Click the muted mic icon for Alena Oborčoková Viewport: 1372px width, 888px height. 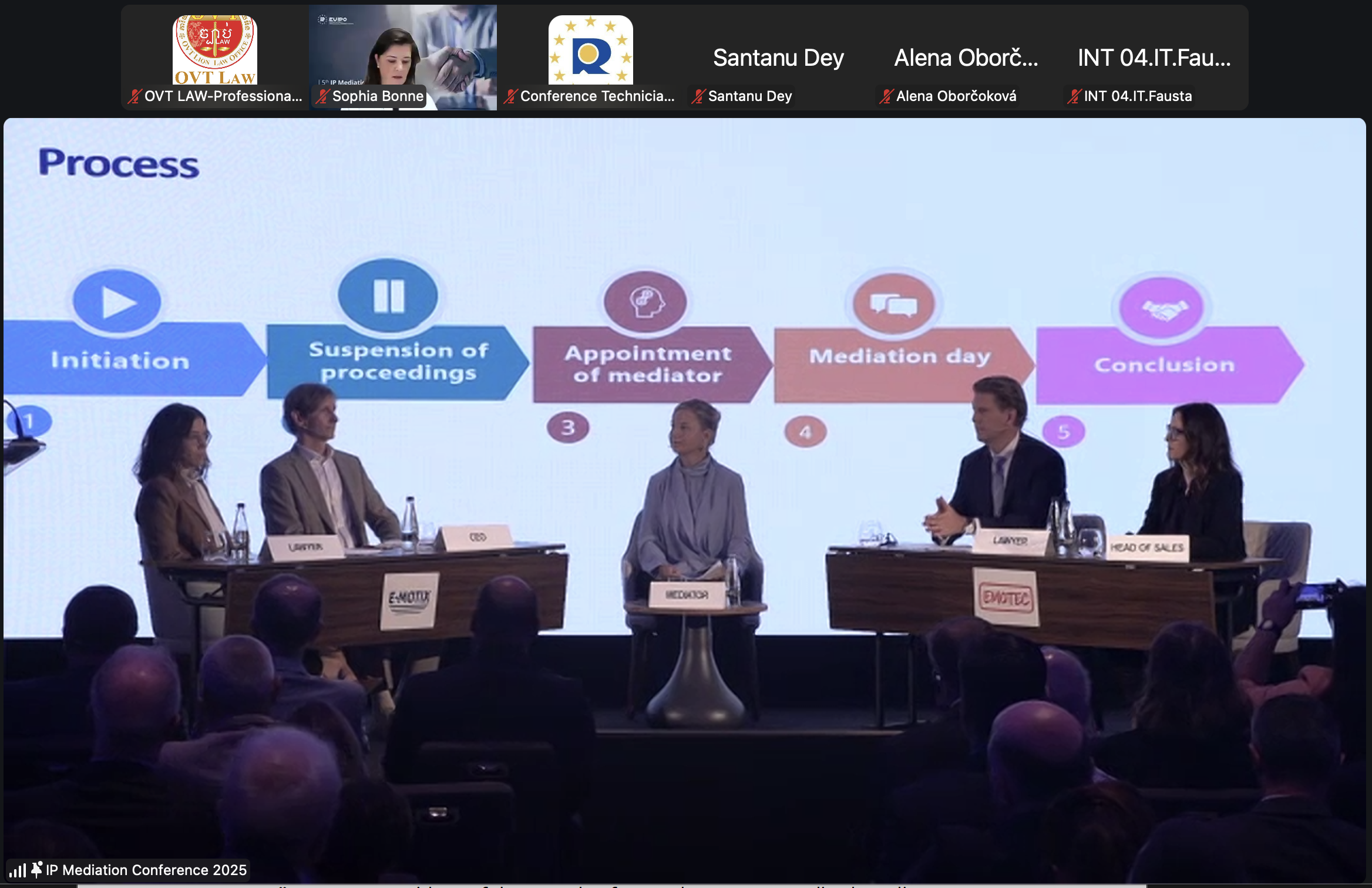[x=886, y=96]
